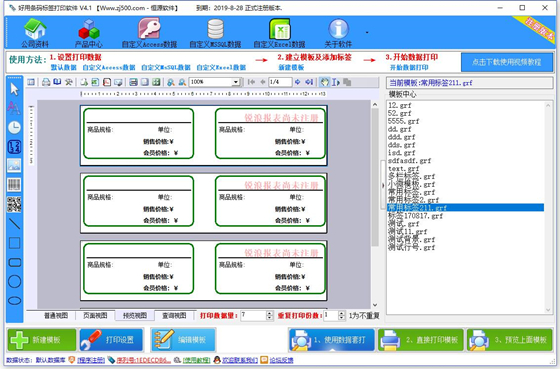The image size is (560, 369).
Task: Click the Excel export icon in preview toolbar
Action: pyautogui.click(x=95, y=82)
